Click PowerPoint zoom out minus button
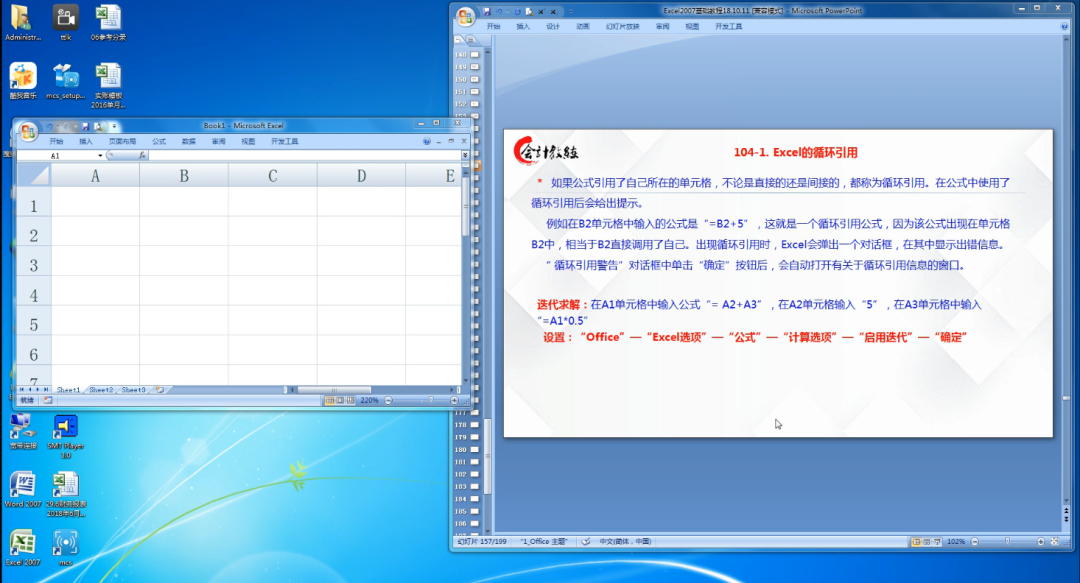The width and height of the screenshot is (1080, 583). [975, 542]
